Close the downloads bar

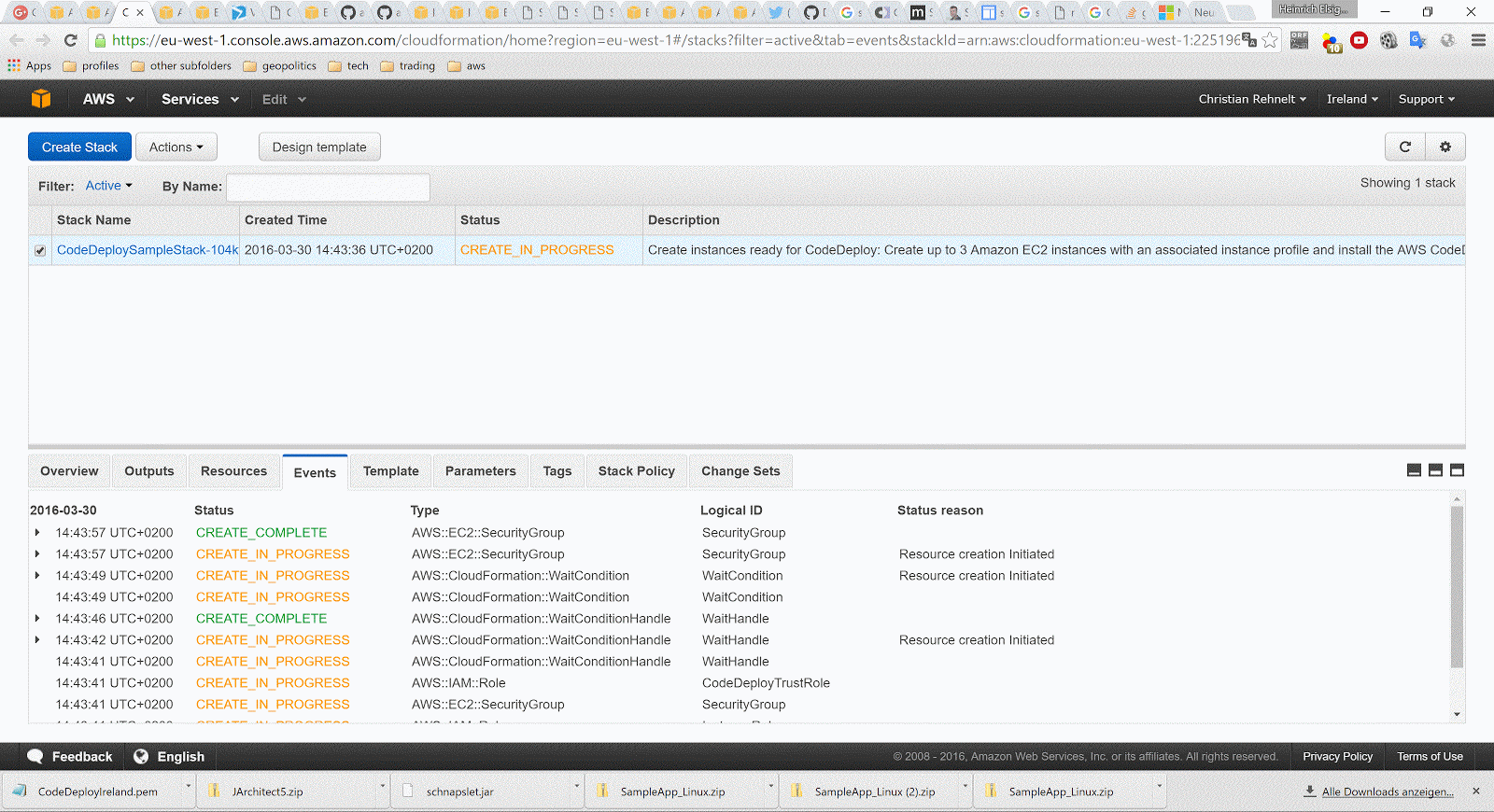point(1476,791)
